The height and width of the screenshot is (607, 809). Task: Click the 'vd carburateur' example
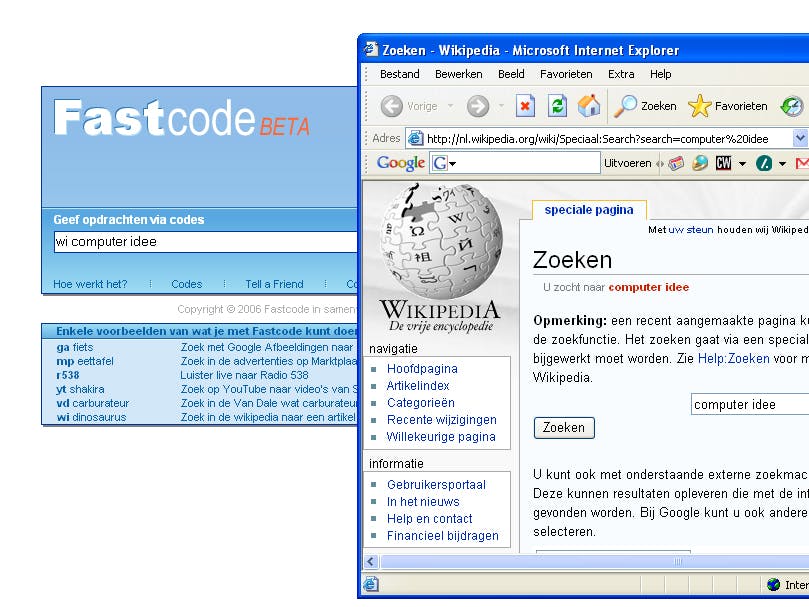pos(92,403)
